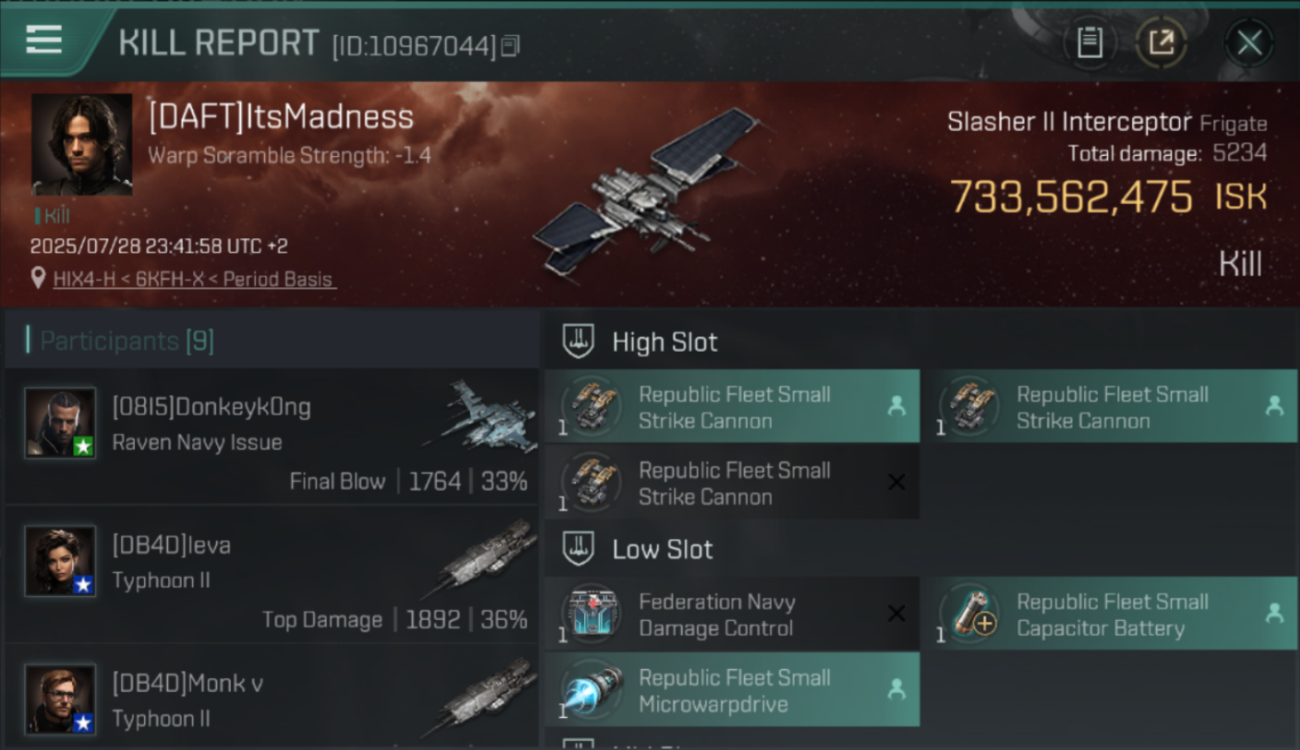The image size is (1300, 750).
Task: View ItsMadness pilot portrait
Action: pyautogui.click(x=82, y=145)
